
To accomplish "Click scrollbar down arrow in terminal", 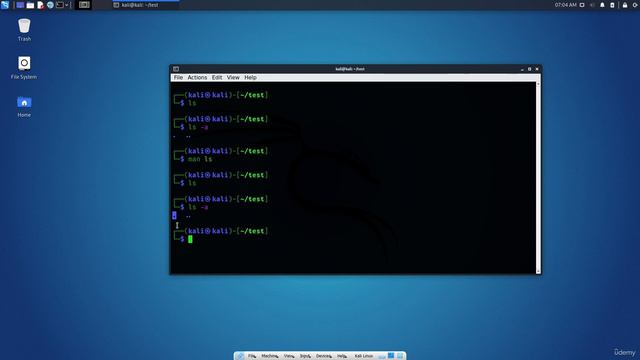I will point(538,271).
